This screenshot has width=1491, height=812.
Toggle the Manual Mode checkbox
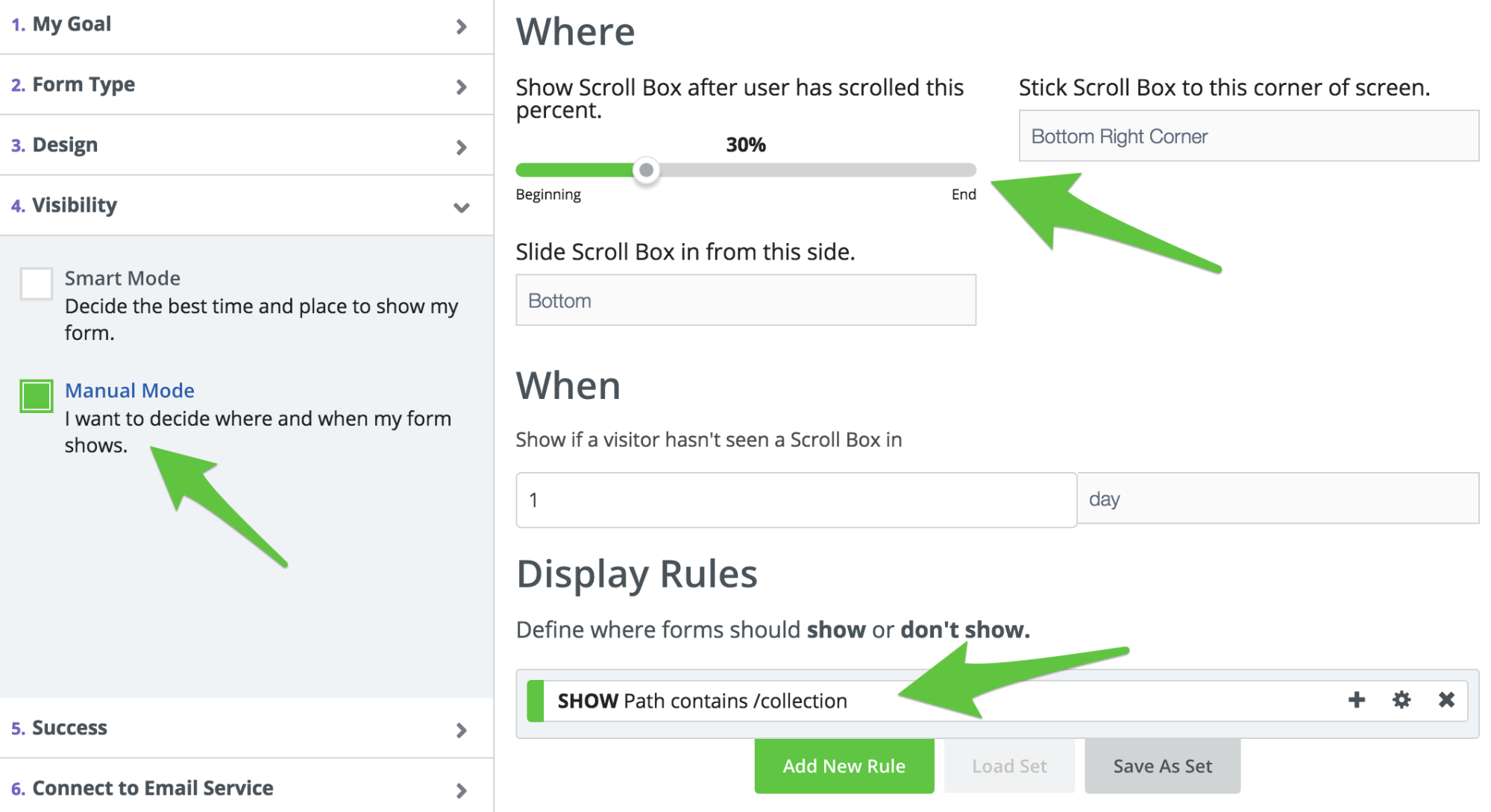[x=36, y=395]
